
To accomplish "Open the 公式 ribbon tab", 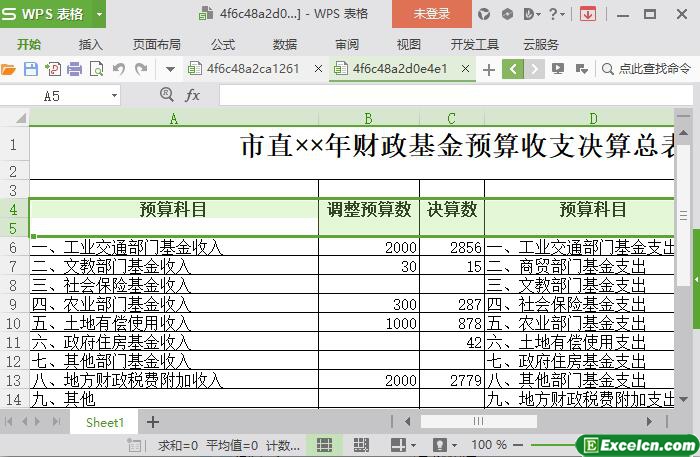I will [x=223, y=44].
